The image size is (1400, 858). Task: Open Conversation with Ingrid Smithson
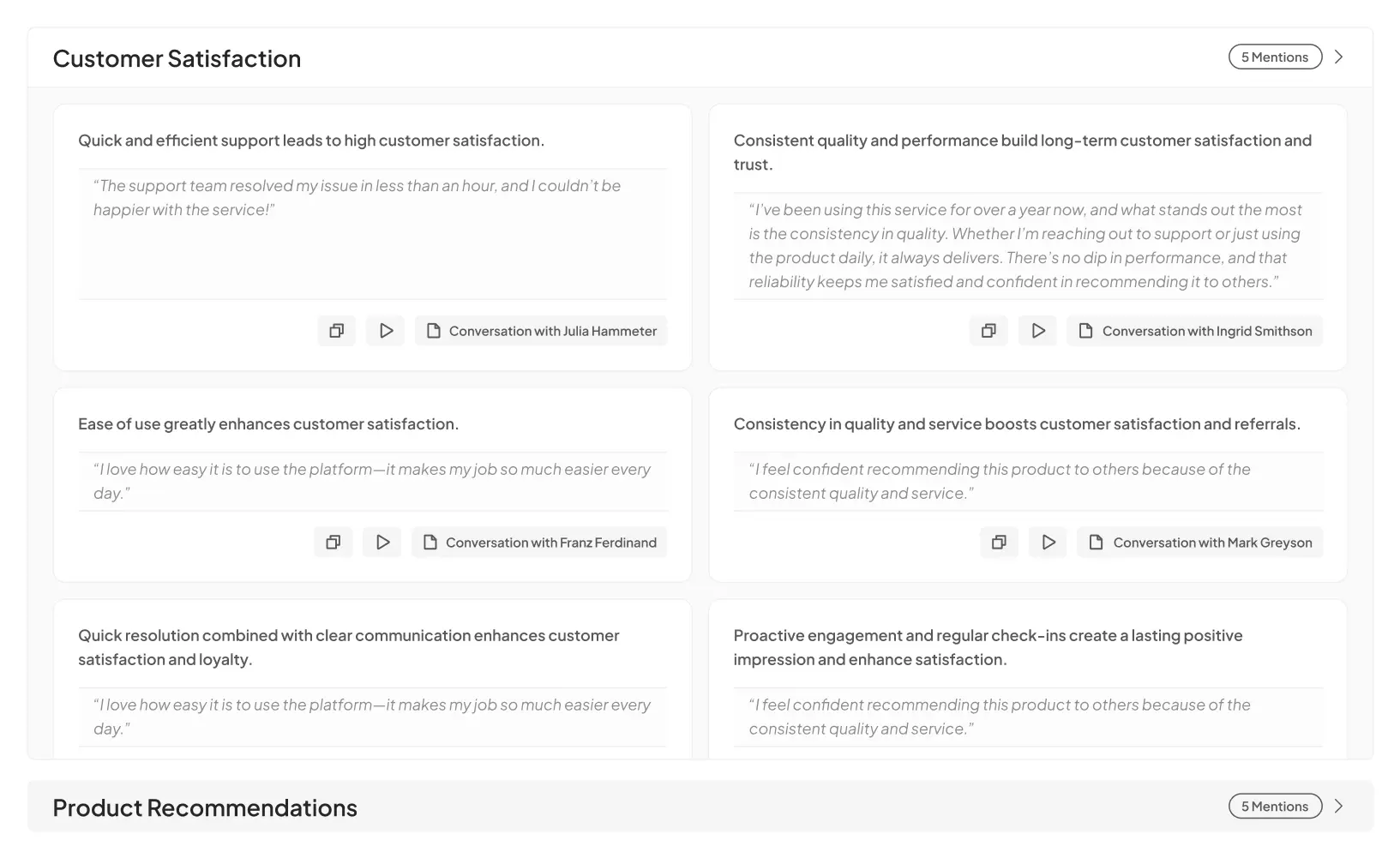1195,331
